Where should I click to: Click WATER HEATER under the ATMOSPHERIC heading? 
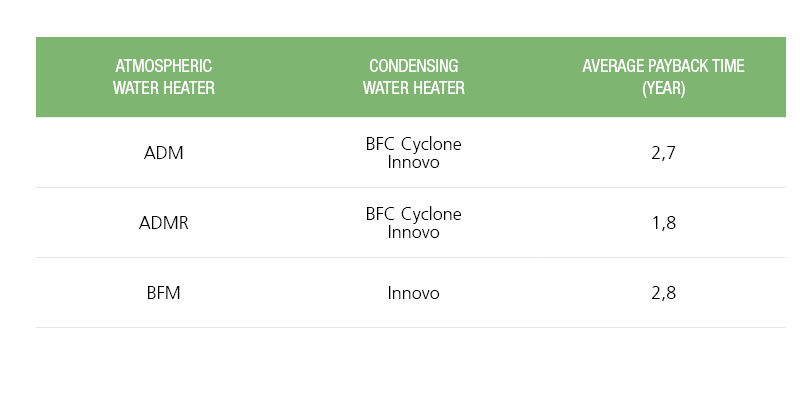tap(164, 87)
